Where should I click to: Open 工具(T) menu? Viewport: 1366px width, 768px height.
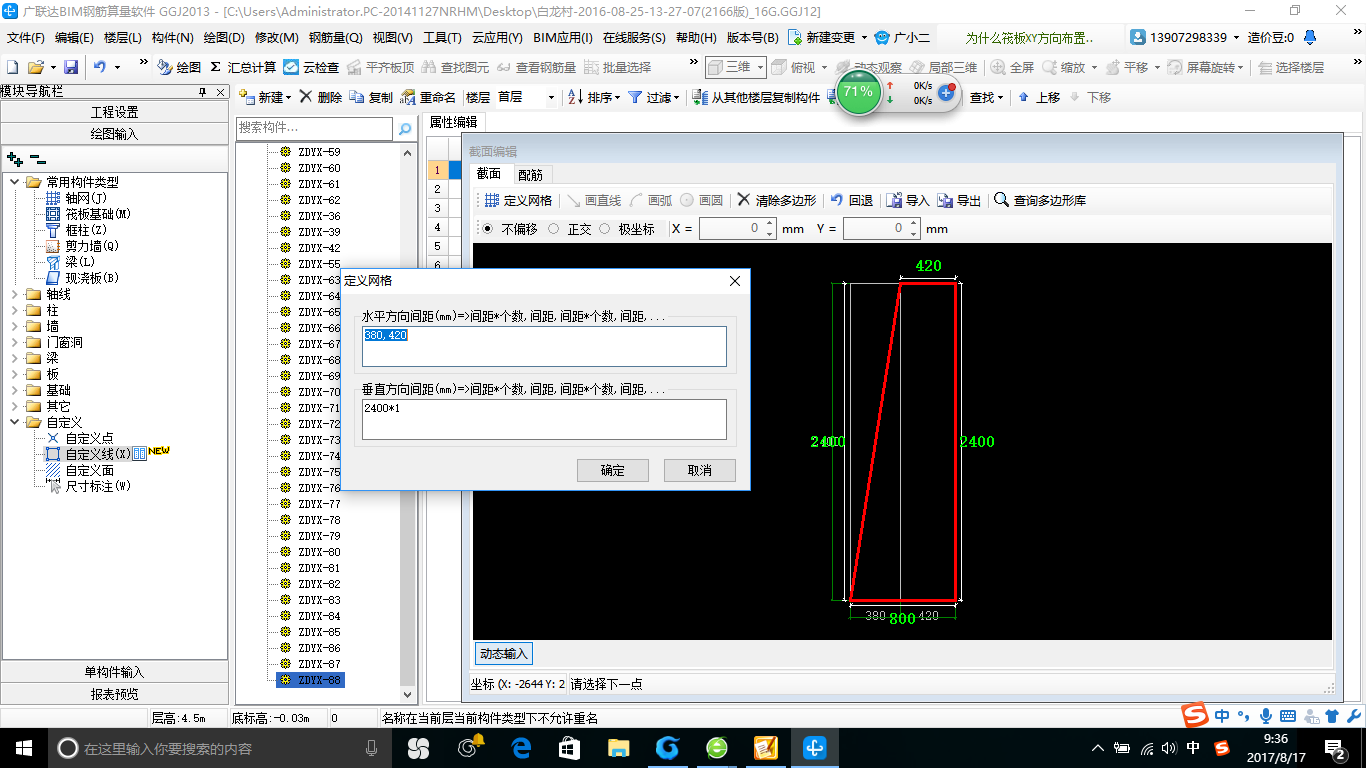pos(442,37)
